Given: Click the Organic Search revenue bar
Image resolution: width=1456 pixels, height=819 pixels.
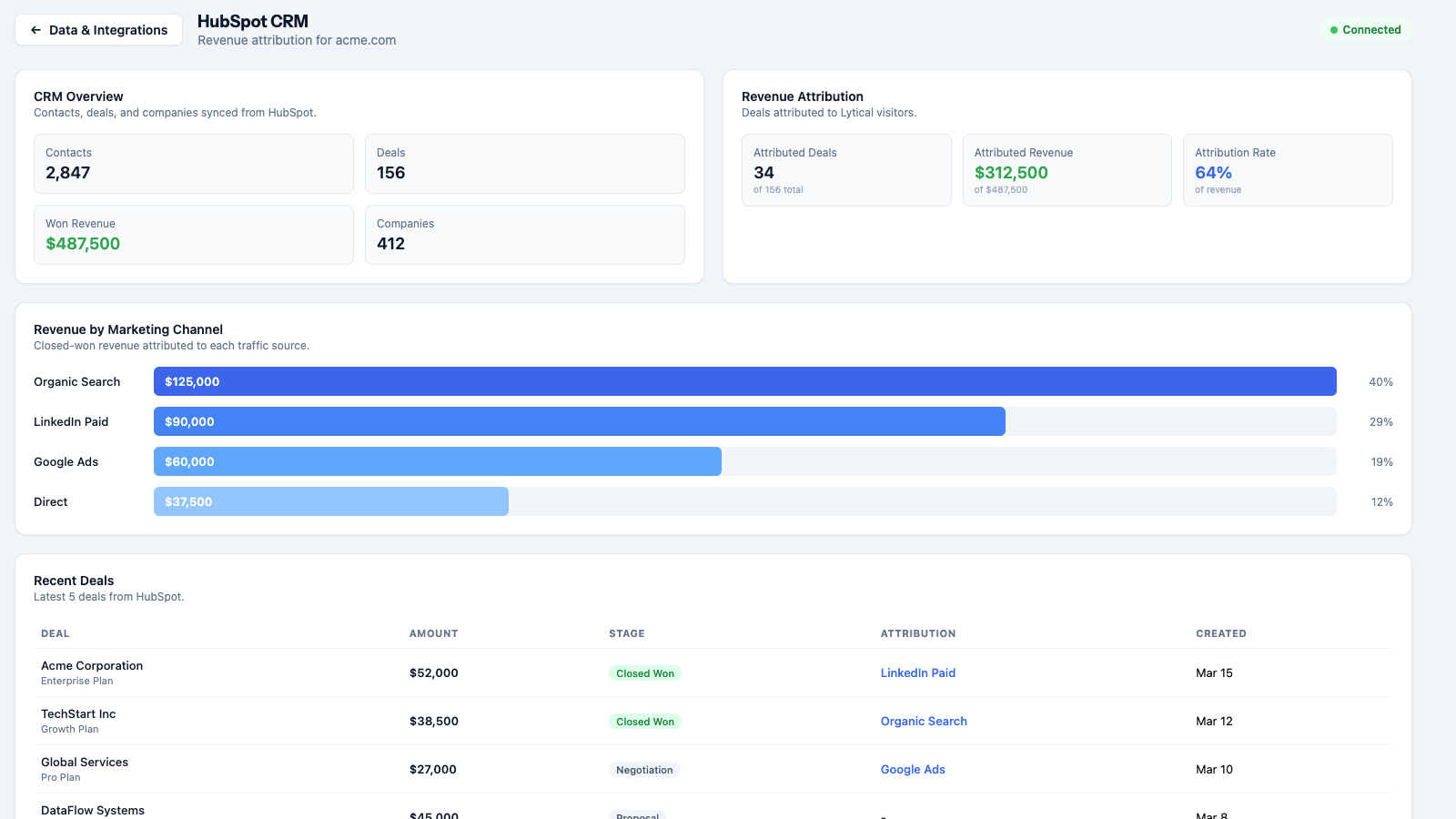Looking at the screenshot, I should point(744,381).
